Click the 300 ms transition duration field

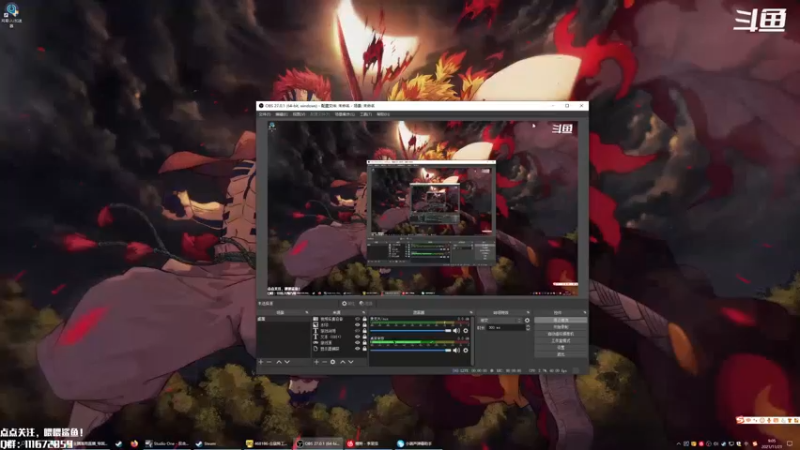505,328
